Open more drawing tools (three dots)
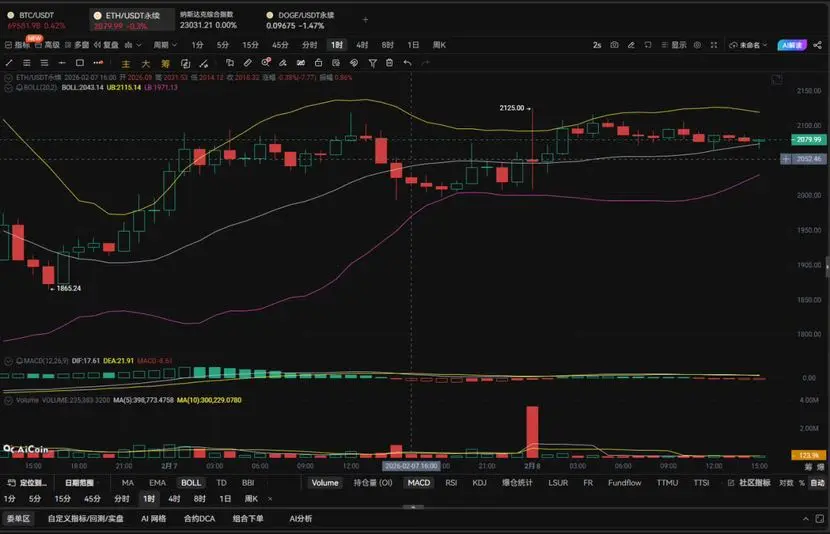830x534 pixels. tap(98, 63)
